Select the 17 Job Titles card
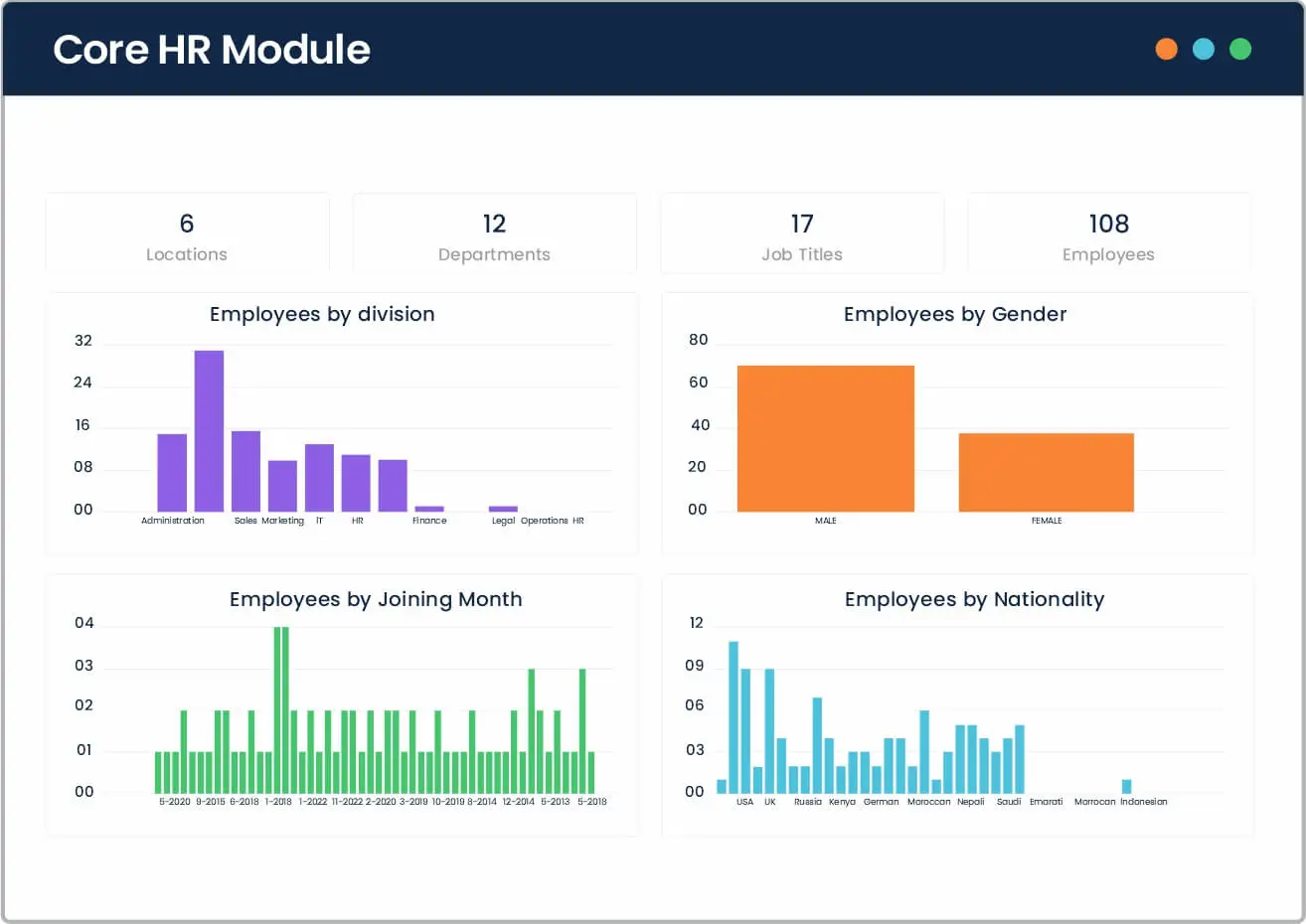Screen dimensions: 1306x924 pos(801,234)
